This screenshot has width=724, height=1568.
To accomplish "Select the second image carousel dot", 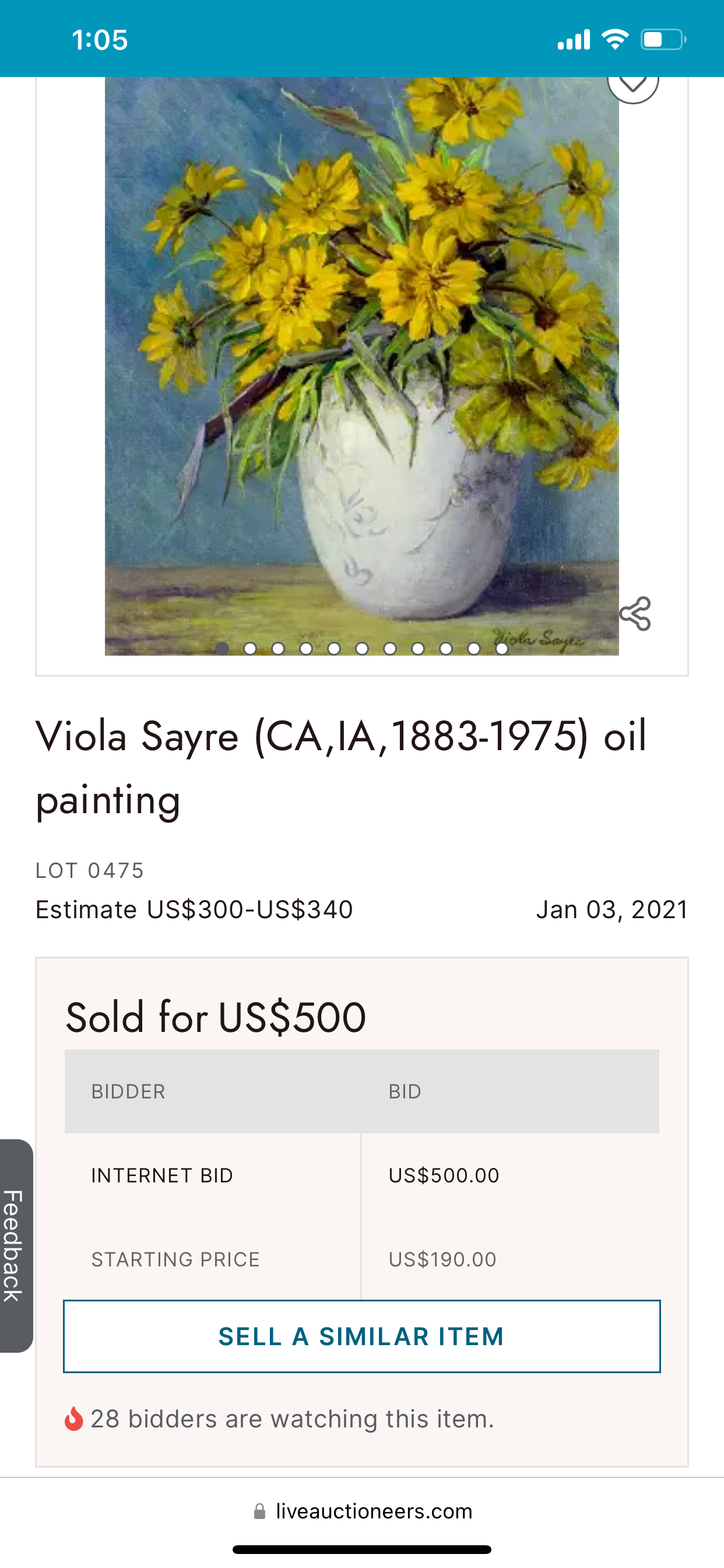I will coord(250,648).
